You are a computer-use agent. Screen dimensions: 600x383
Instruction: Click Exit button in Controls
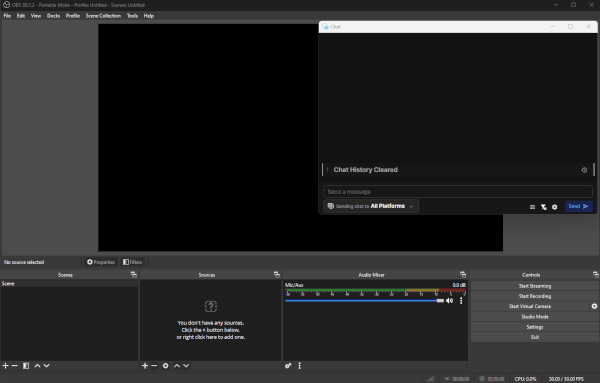[535, 337]
